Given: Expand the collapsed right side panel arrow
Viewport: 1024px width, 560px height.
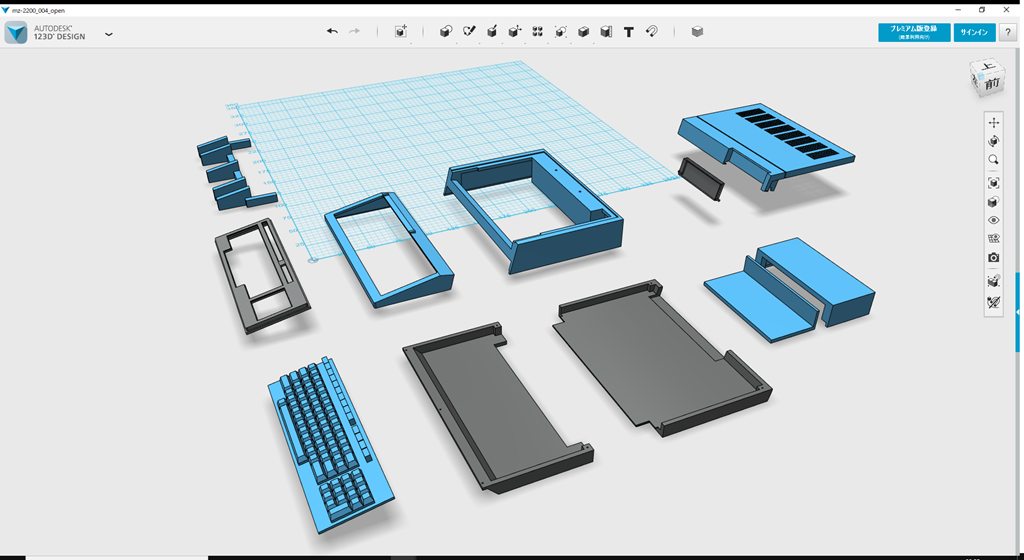Looking at the screenshot, I should coord(1018,313).
